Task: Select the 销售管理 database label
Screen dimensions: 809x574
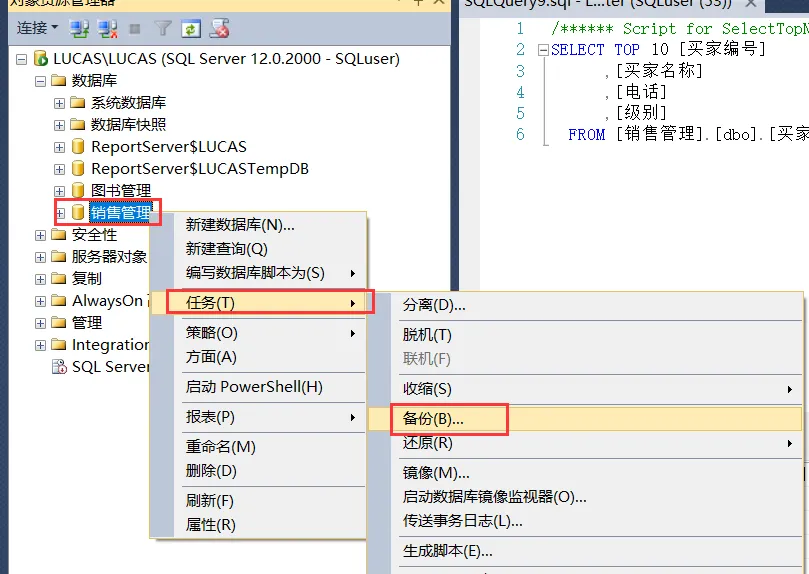Action: point(121,212)
